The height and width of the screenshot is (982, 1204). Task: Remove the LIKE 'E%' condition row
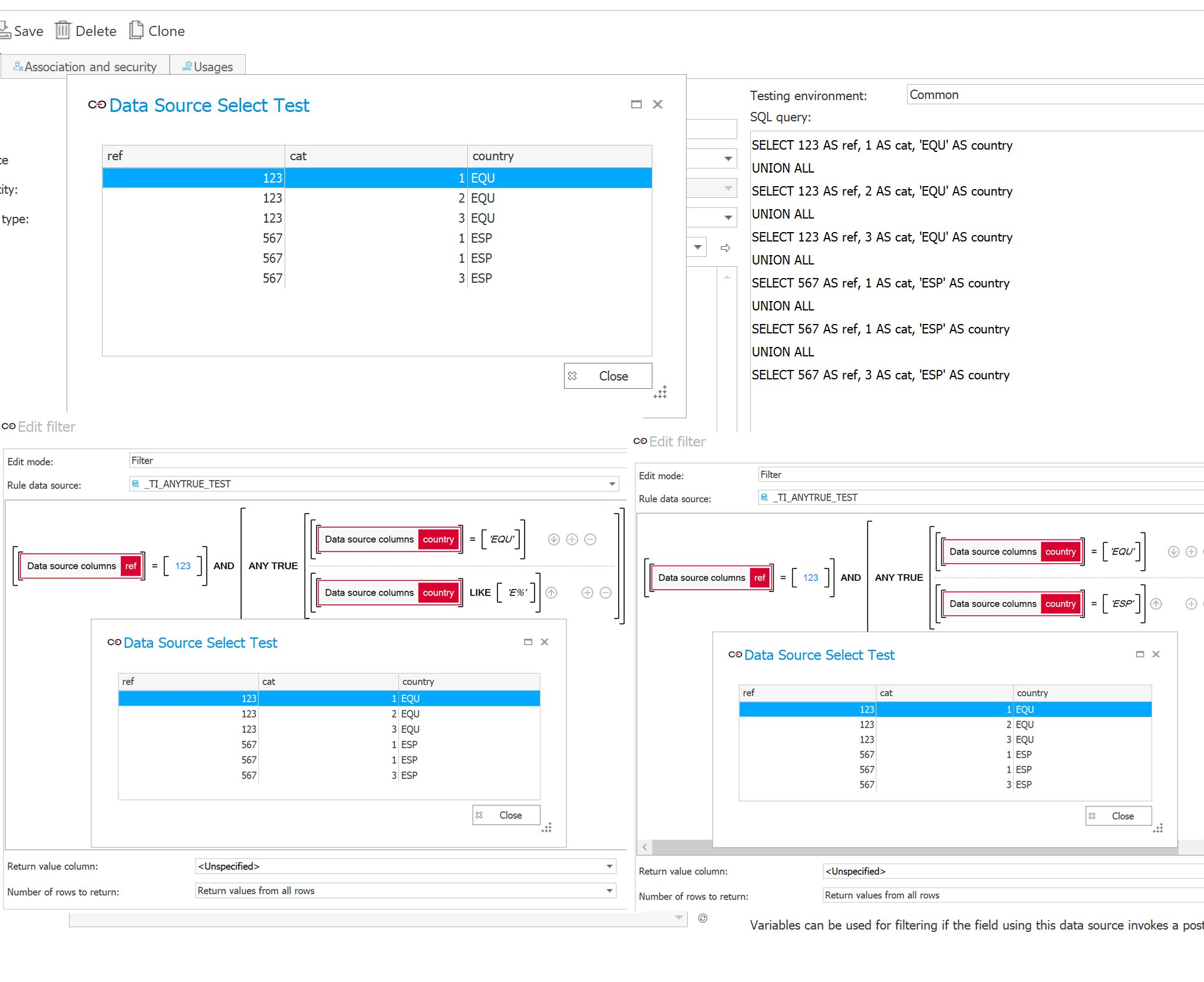[605, 593]
